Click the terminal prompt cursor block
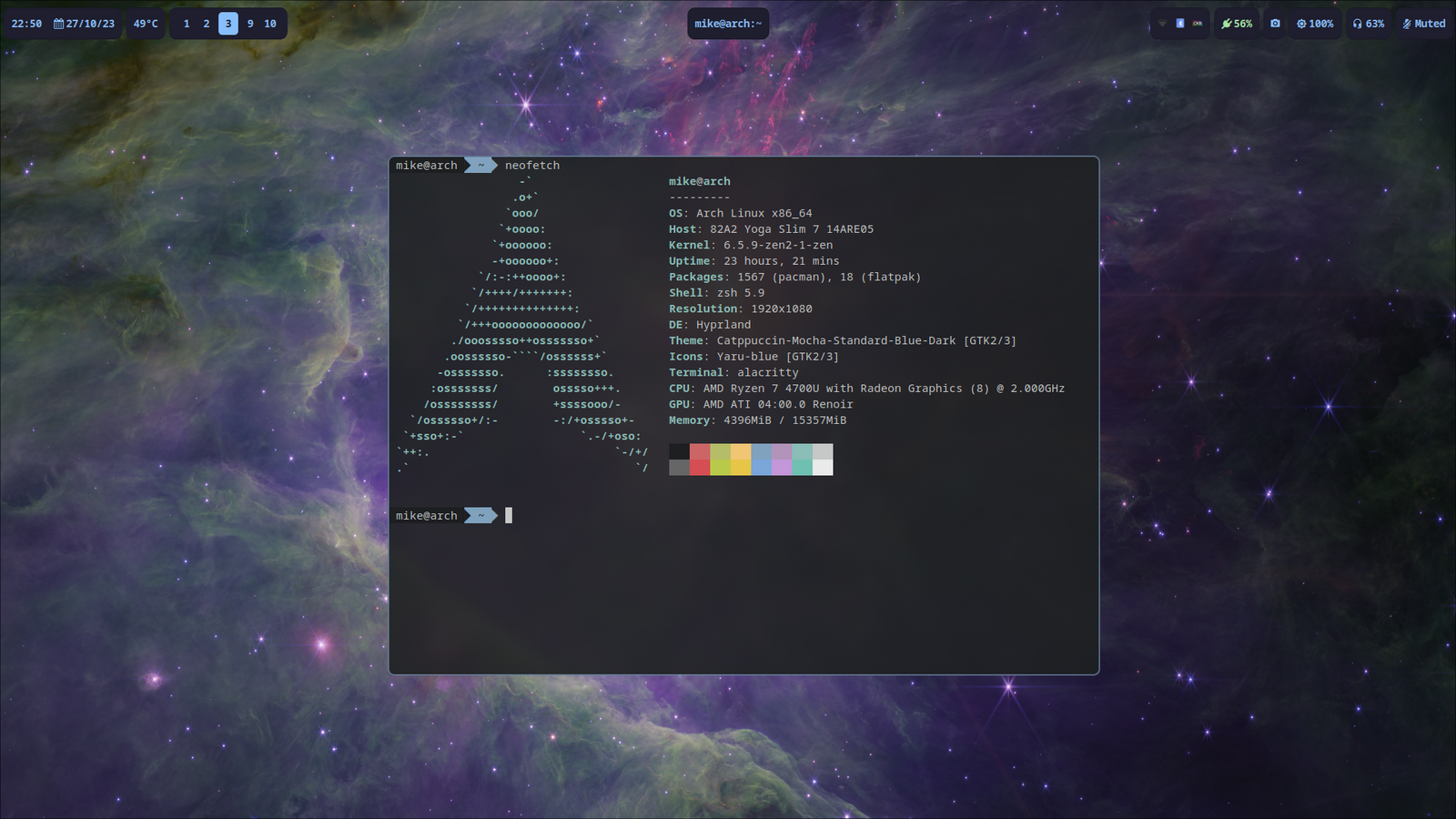Screen dimensions: 1456x819 coord(509,515)
